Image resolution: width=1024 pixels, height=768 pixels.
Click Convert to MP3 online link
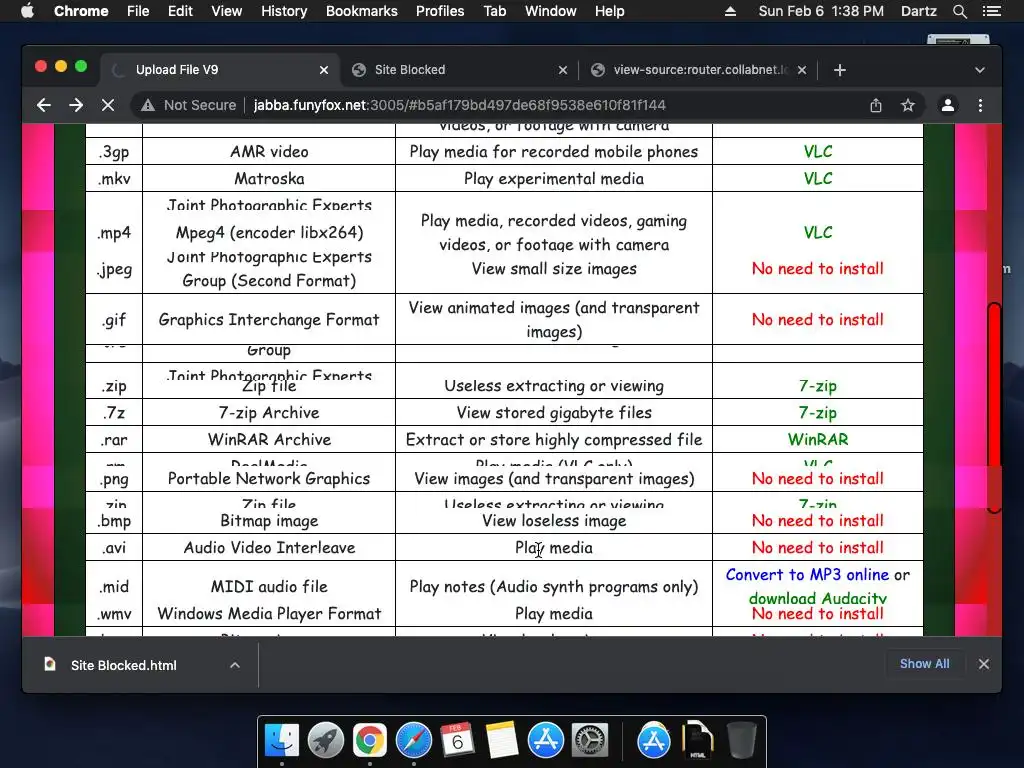[807, 575]
